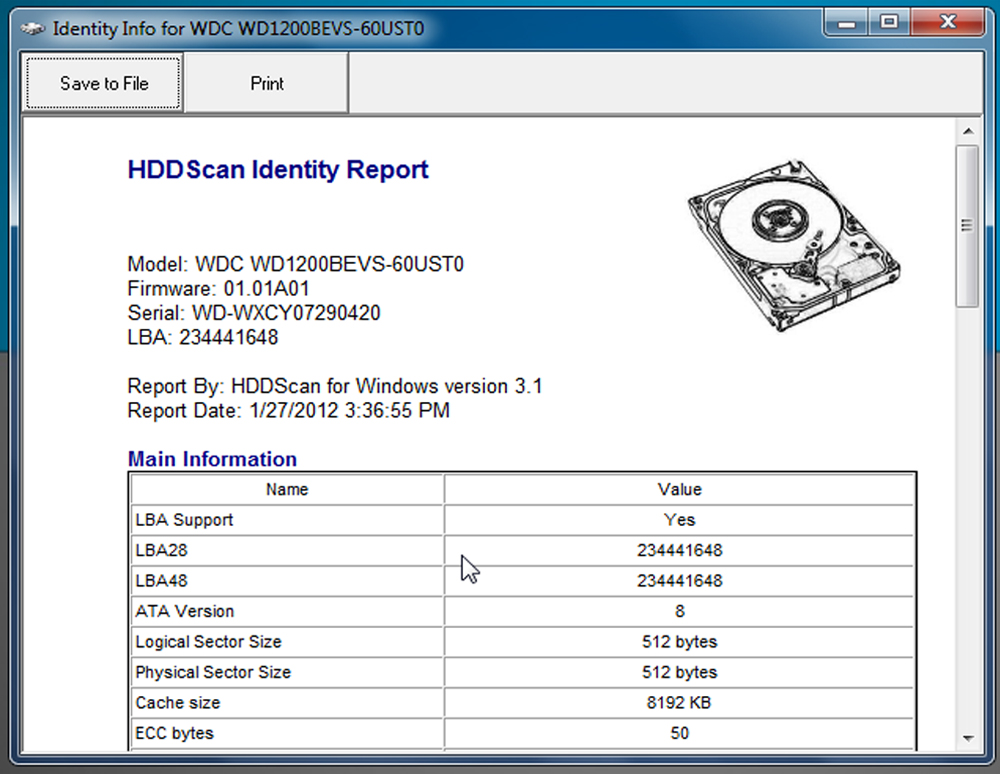The width and height of the screenshot is (1000, 774).
Task: Click the LBA Support row name
Action: coord(184,520)
